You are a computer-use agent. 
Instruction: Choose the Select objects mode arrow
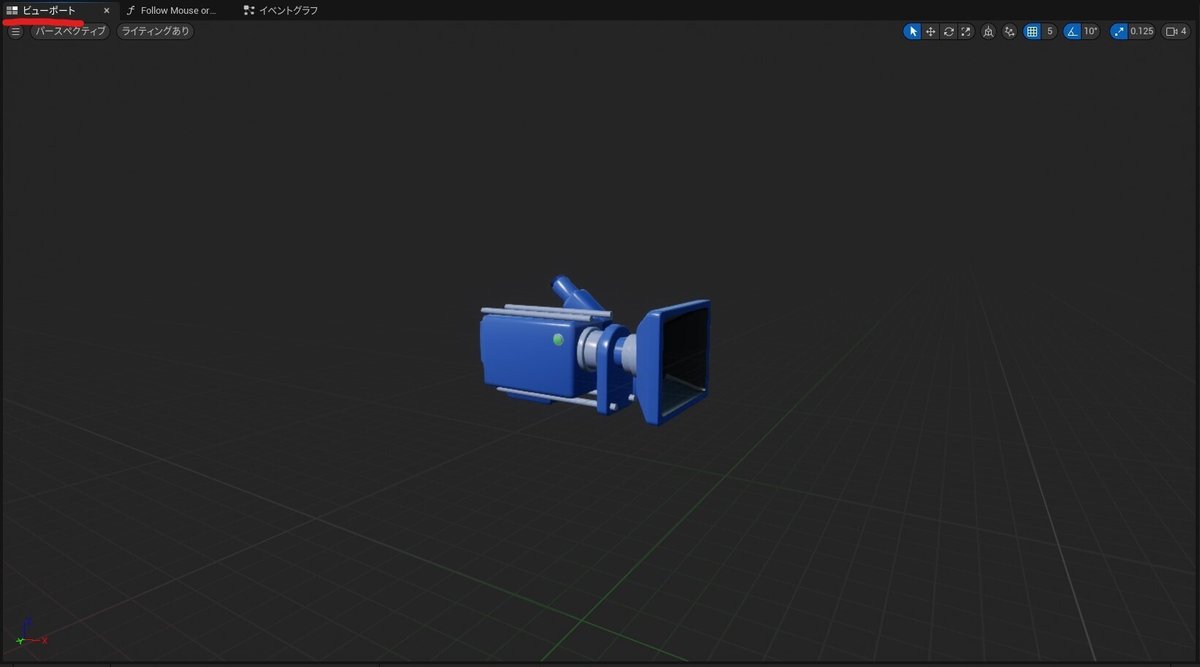point(912,31)
